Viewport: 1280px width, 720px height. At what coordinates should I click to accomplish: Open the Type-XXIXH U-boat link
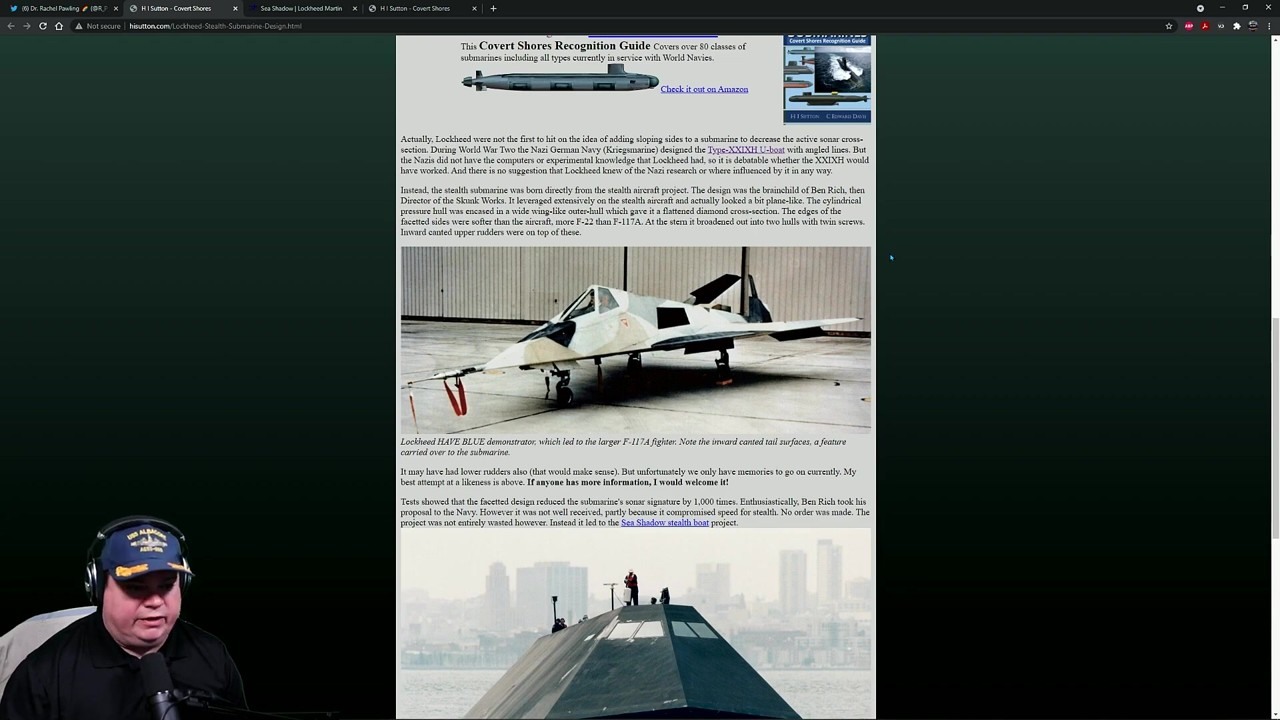[x=746, y=150]
